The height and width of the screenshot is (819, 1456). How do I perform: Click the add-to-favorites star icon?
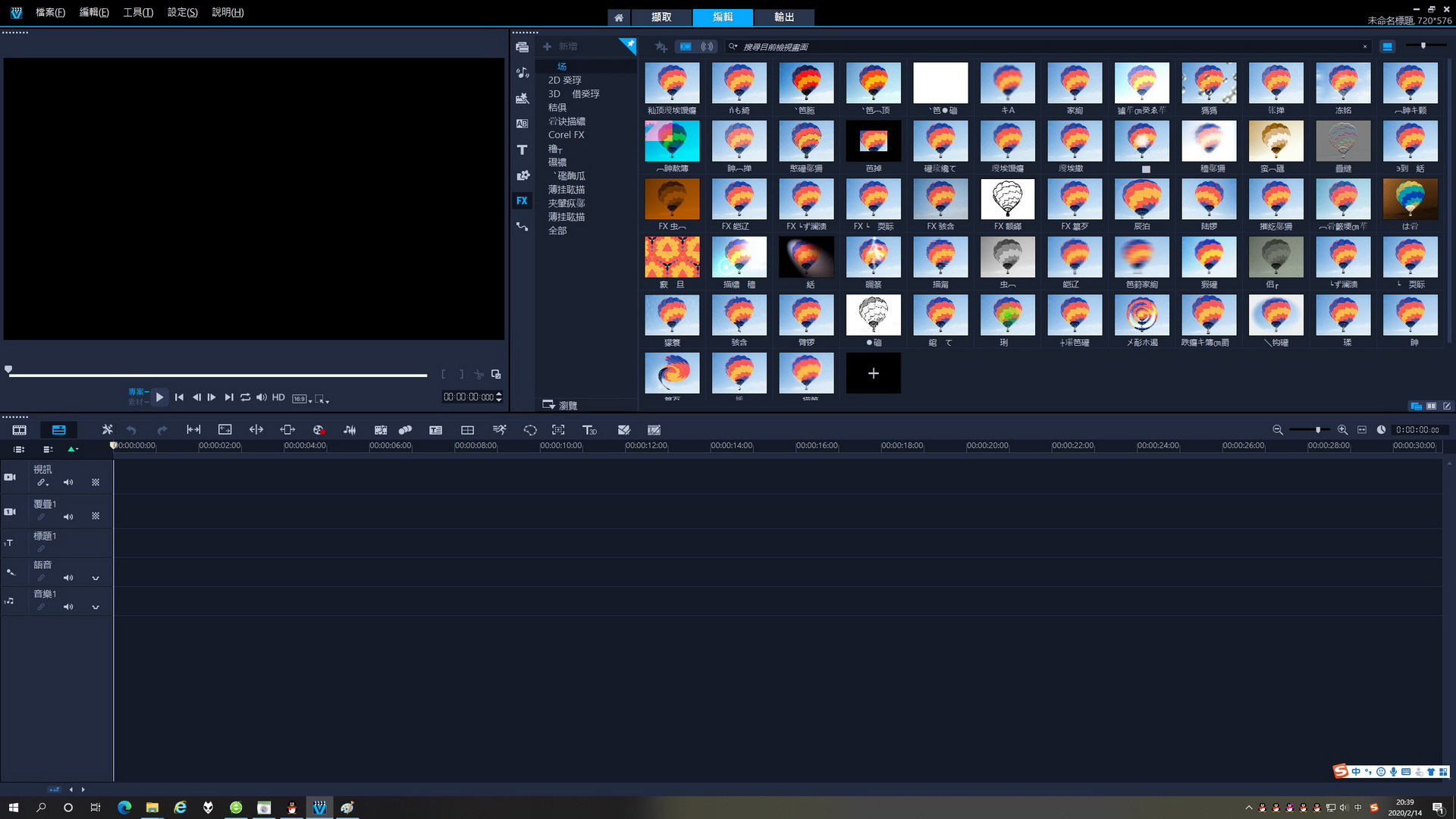661,47
